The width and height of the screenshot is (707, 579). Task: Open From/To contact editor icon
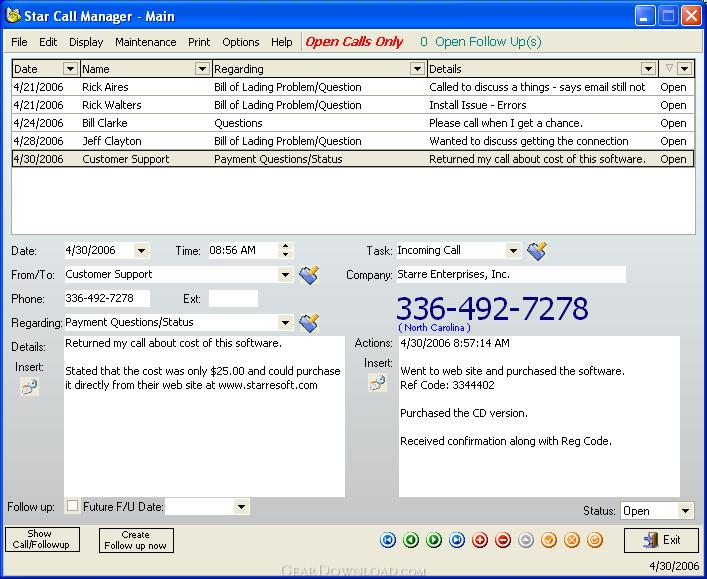(309, 275)
